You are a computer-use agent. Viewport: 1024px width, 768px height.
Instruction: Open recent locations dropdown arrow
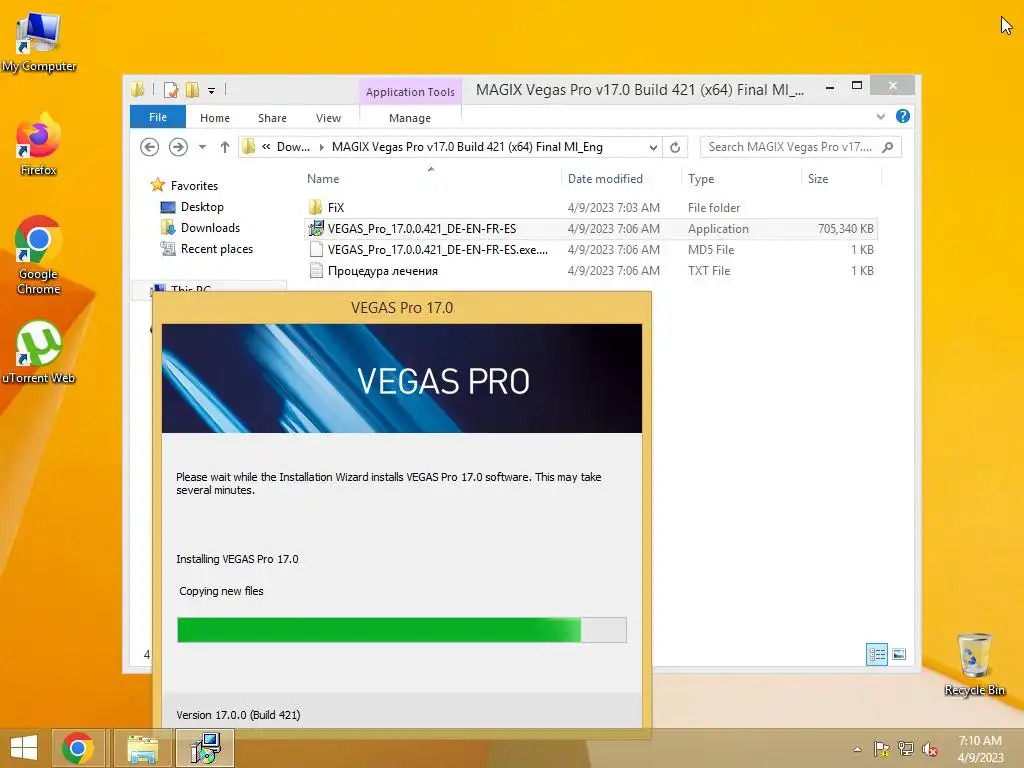point(202,147)
